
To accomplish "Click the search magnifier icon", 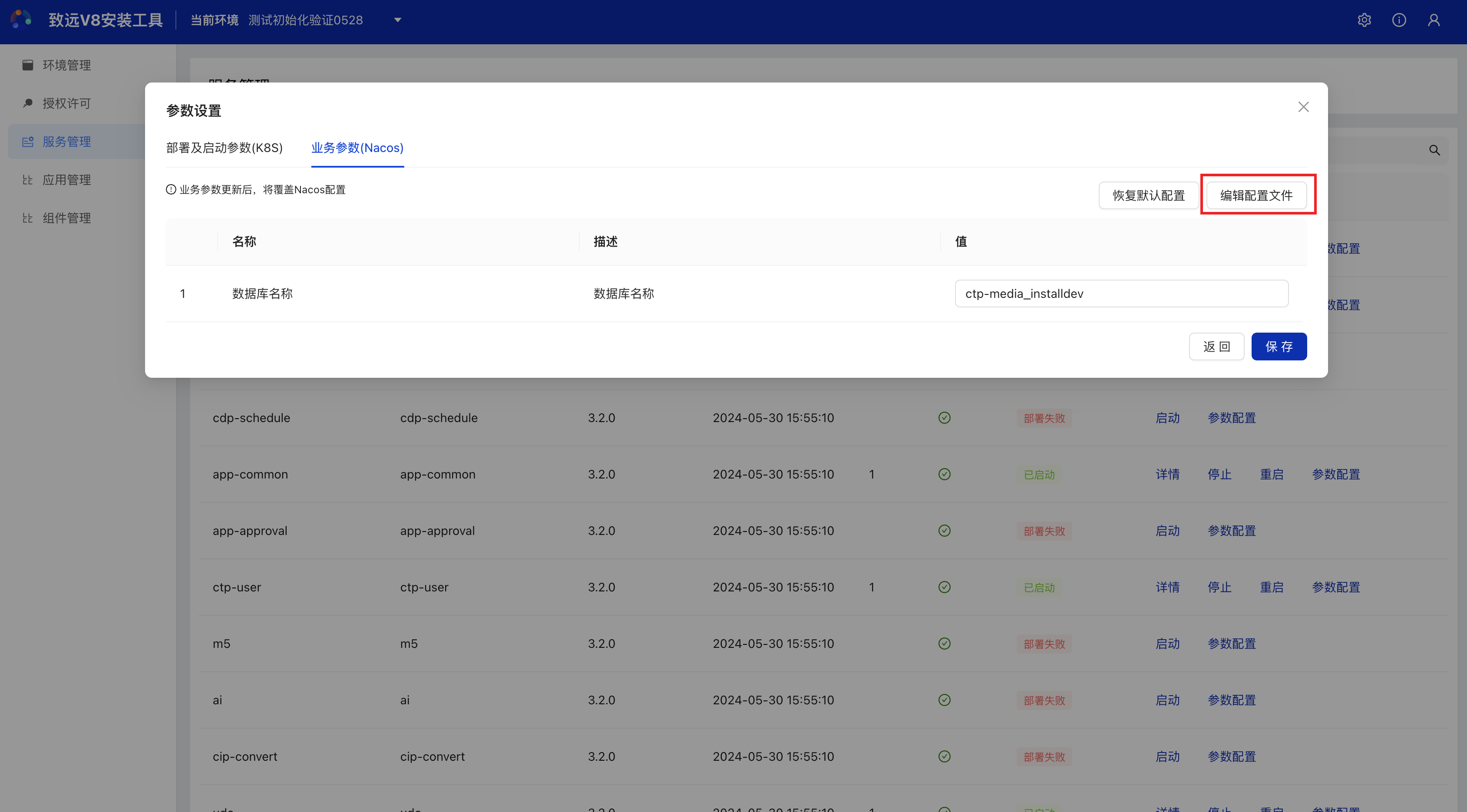I will pos(1434,150).
